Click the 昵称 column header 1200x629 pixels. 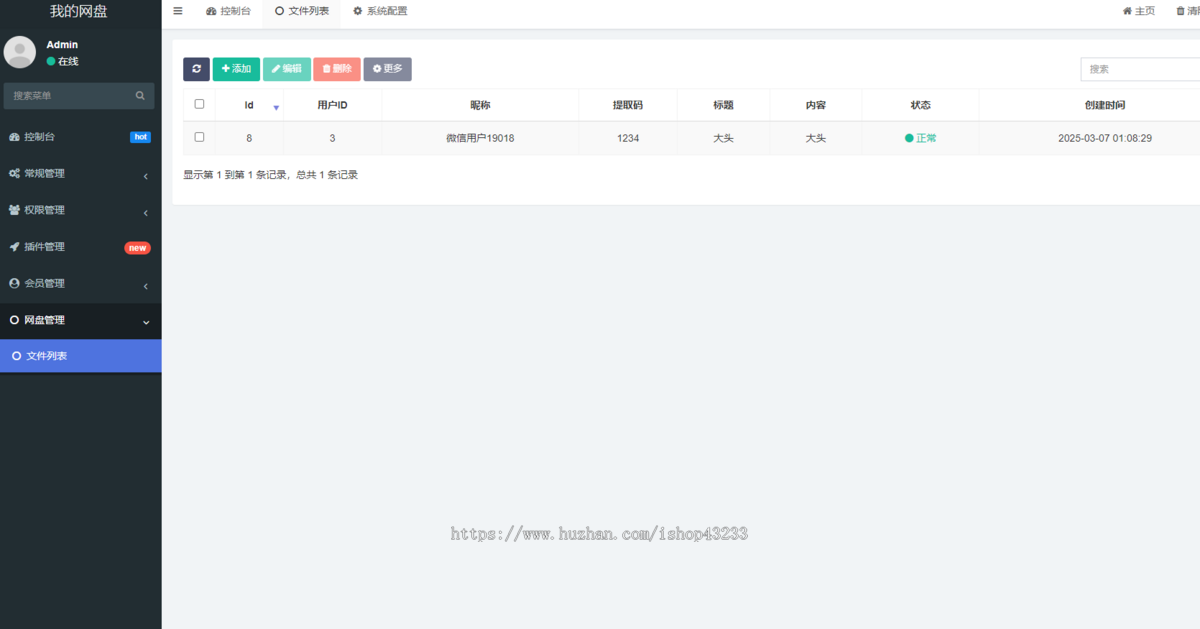tap(480, 105)
